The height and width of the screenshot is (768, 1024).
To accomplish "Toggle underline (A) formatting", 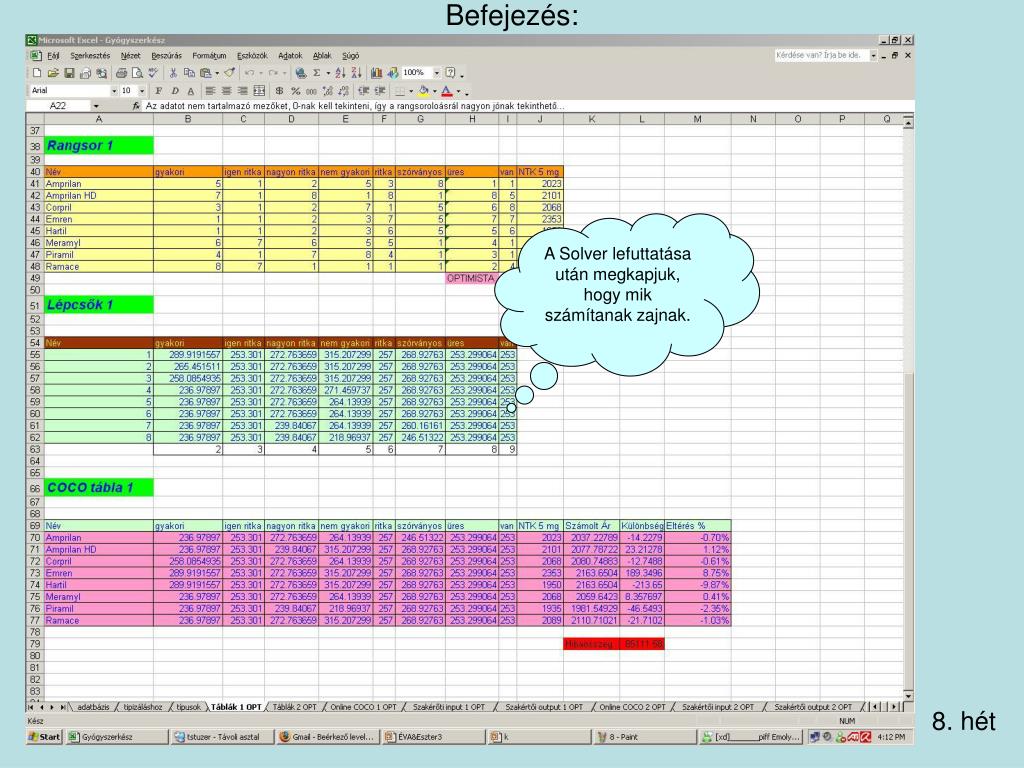I will tap(191, 91).
